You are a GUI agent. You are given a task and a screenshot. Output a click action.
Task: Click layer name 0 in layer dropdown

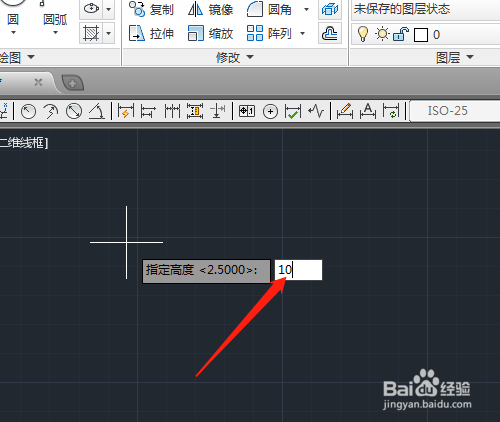(x=436, y=35)
